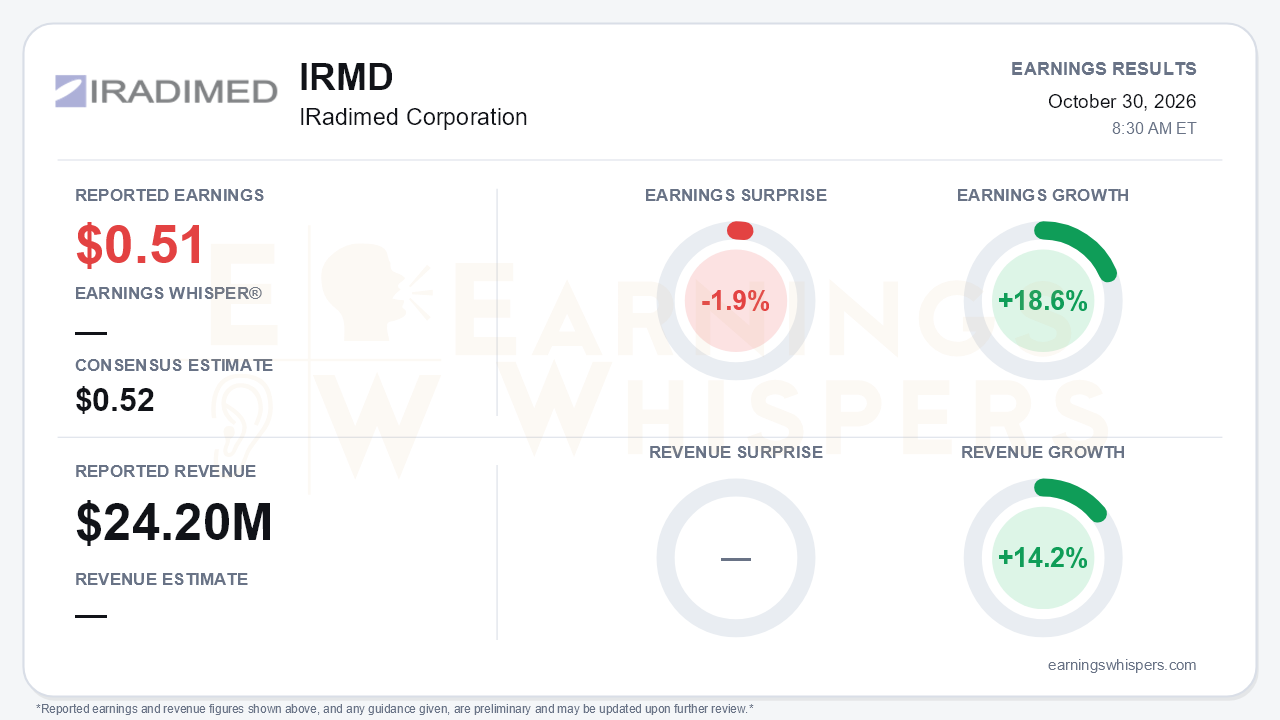Select the reported earnings value $0.51
This screenshot has width=1280, height=720.
coord(141,245)
